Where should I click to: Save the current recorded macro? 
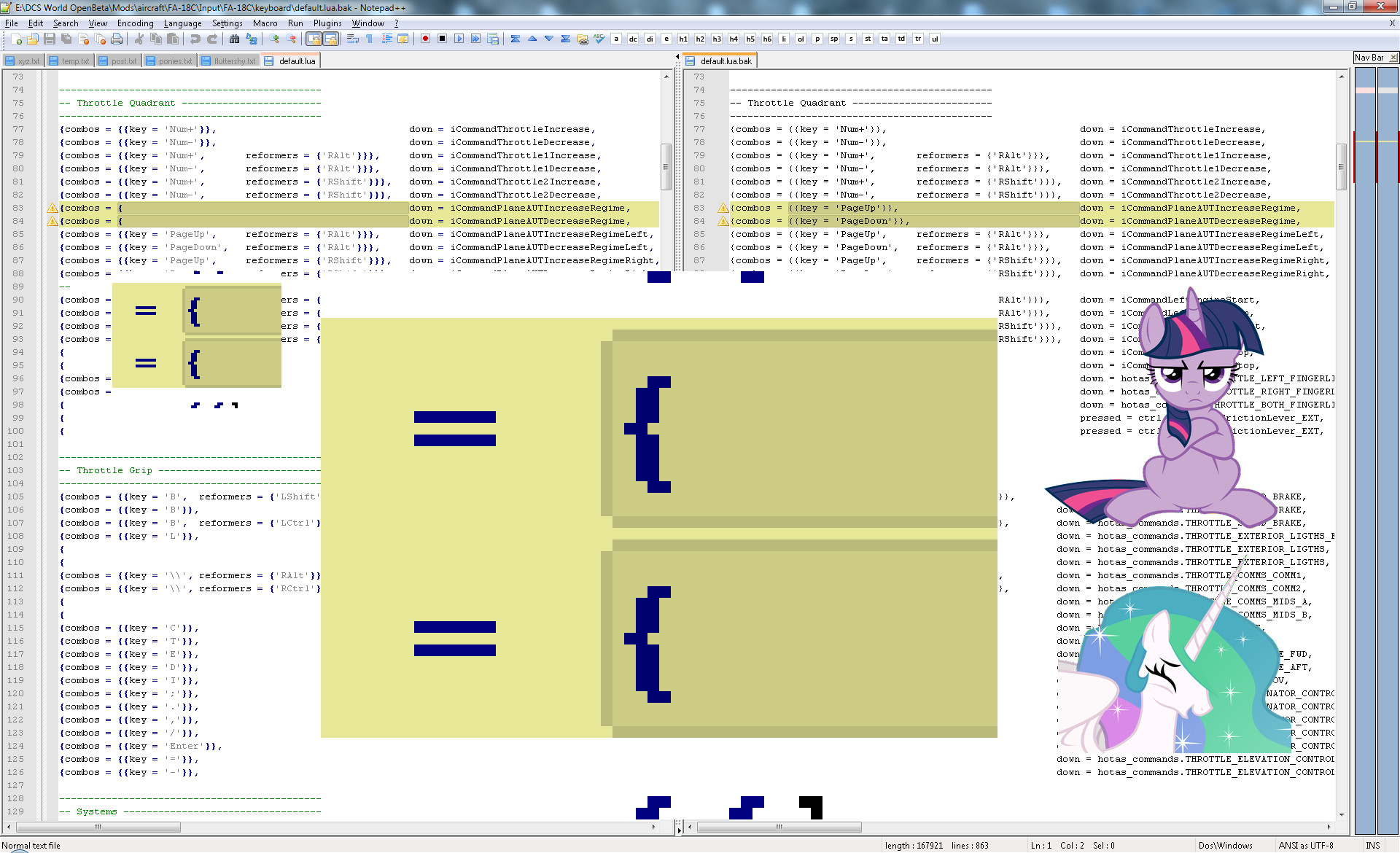click(492, 39)
